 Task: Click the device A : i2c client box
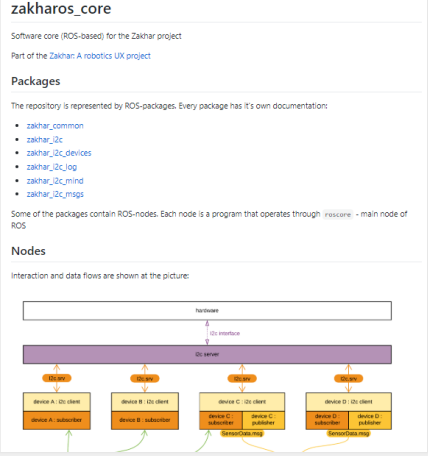tap(57, 402)
